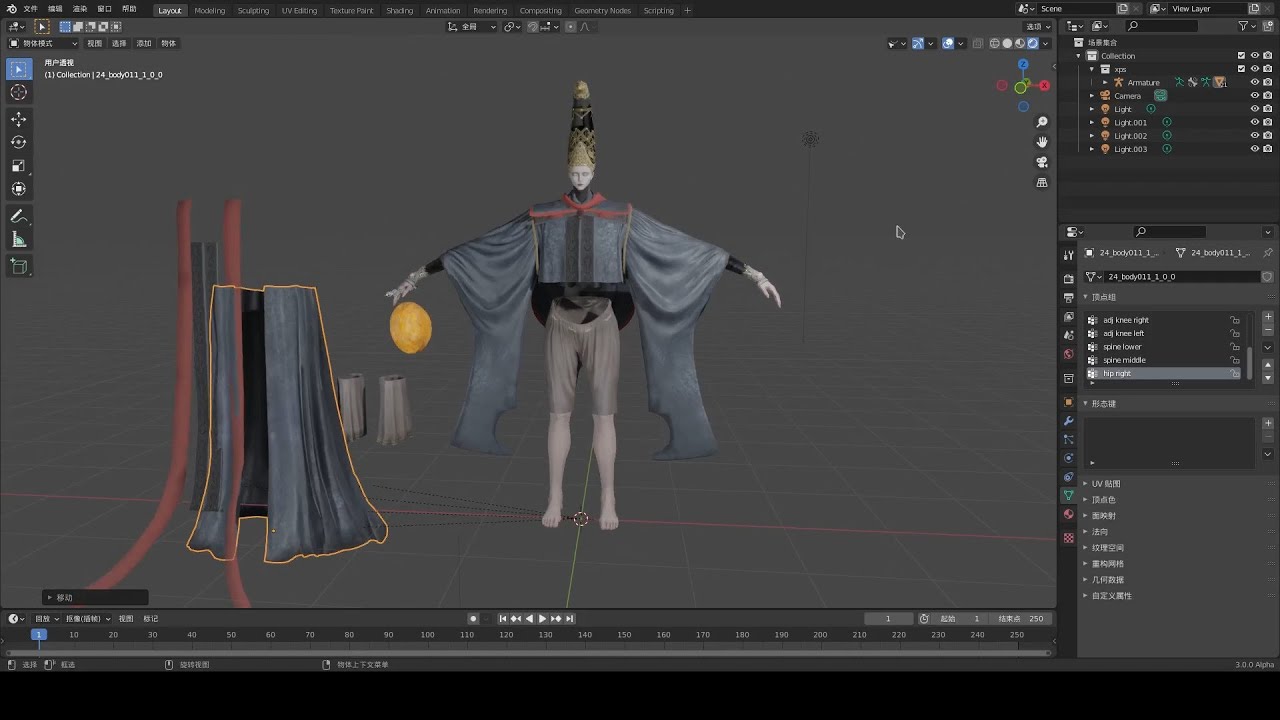Select the Measure ruler tool
Viewport: 1280px width, 720px height.
coord(18,239)
